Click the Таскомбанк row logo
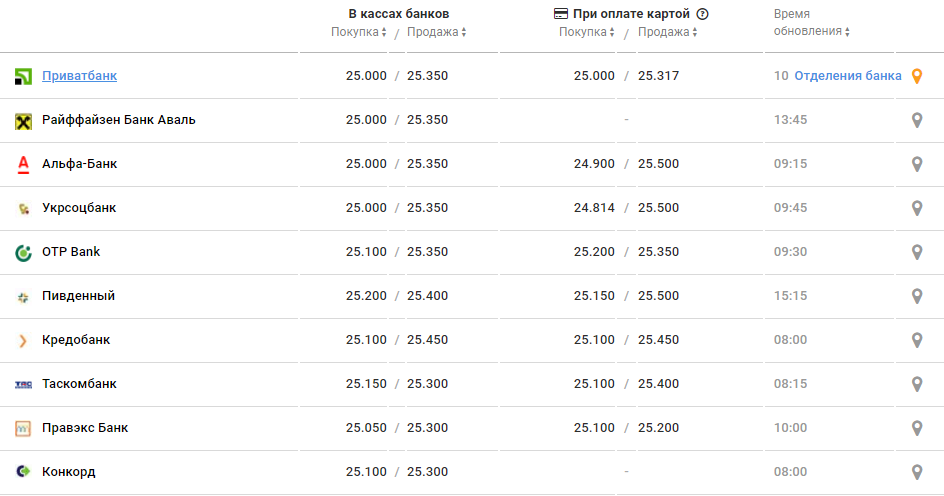This screenshot has width=944, height=496. click(24, 384)
